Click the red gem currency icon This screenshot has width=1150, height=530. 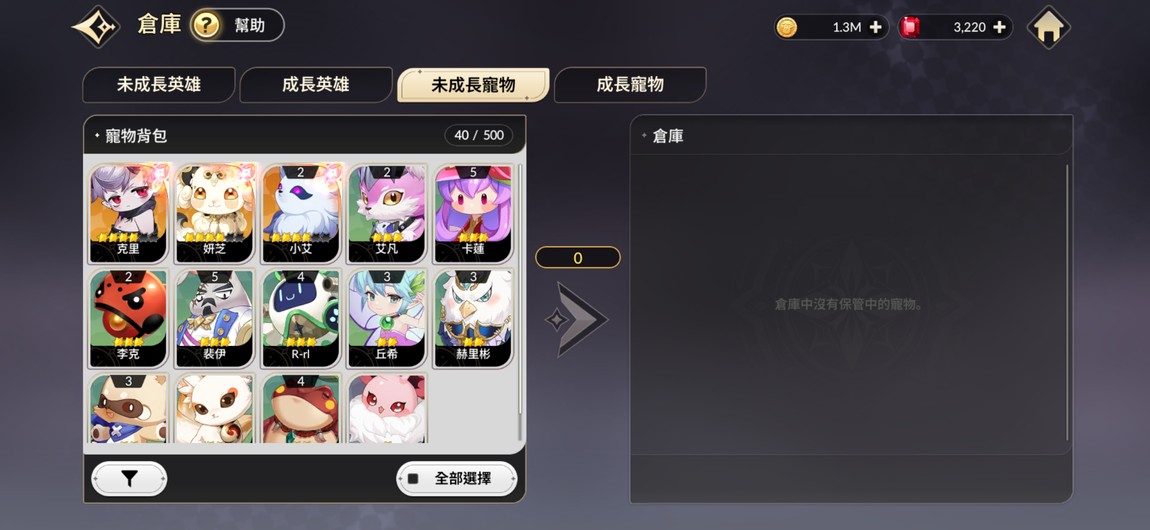coord(910,27)
